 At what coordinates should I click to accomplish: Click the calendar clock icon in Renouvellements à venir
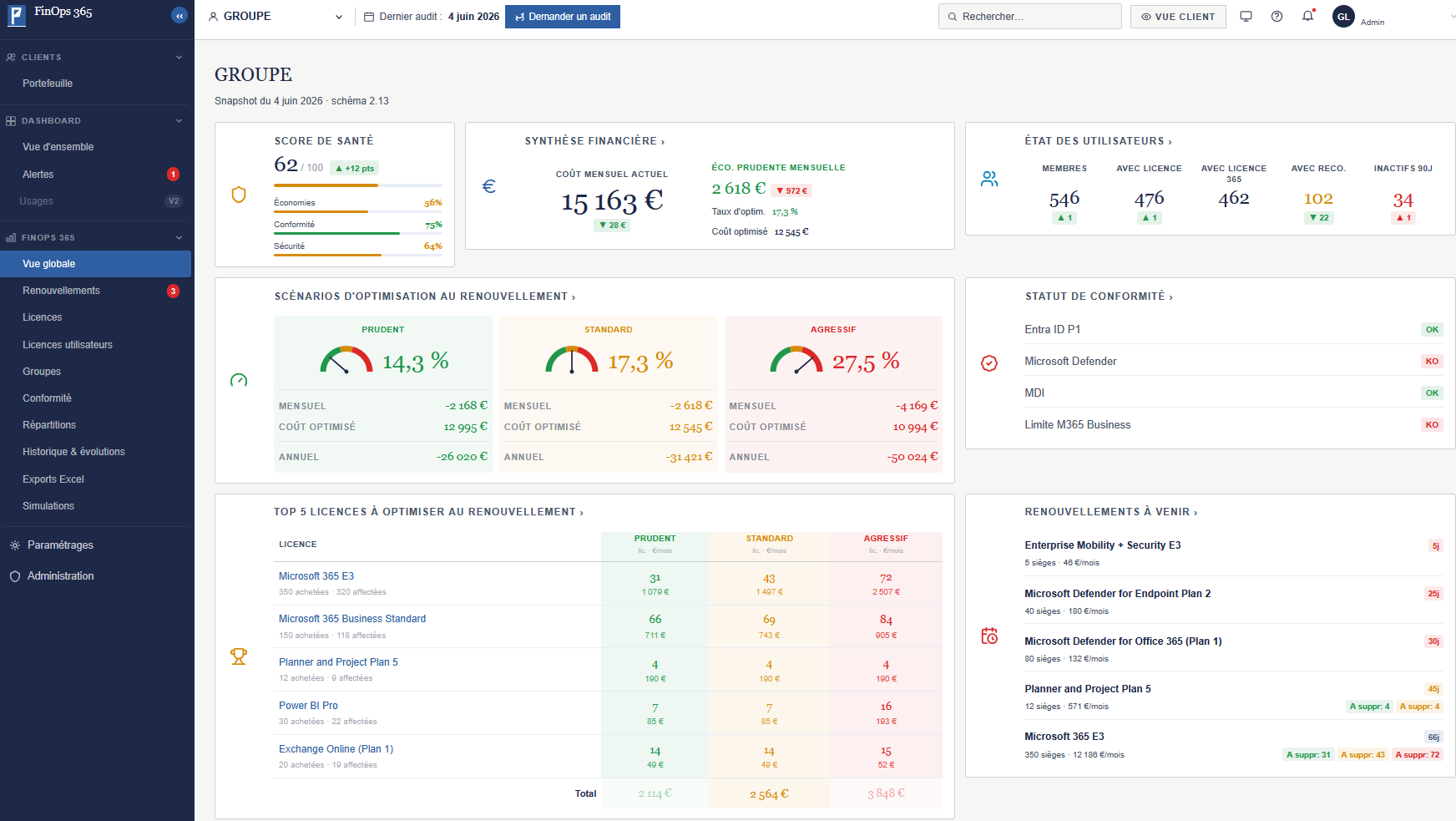(x=989, y=636)
